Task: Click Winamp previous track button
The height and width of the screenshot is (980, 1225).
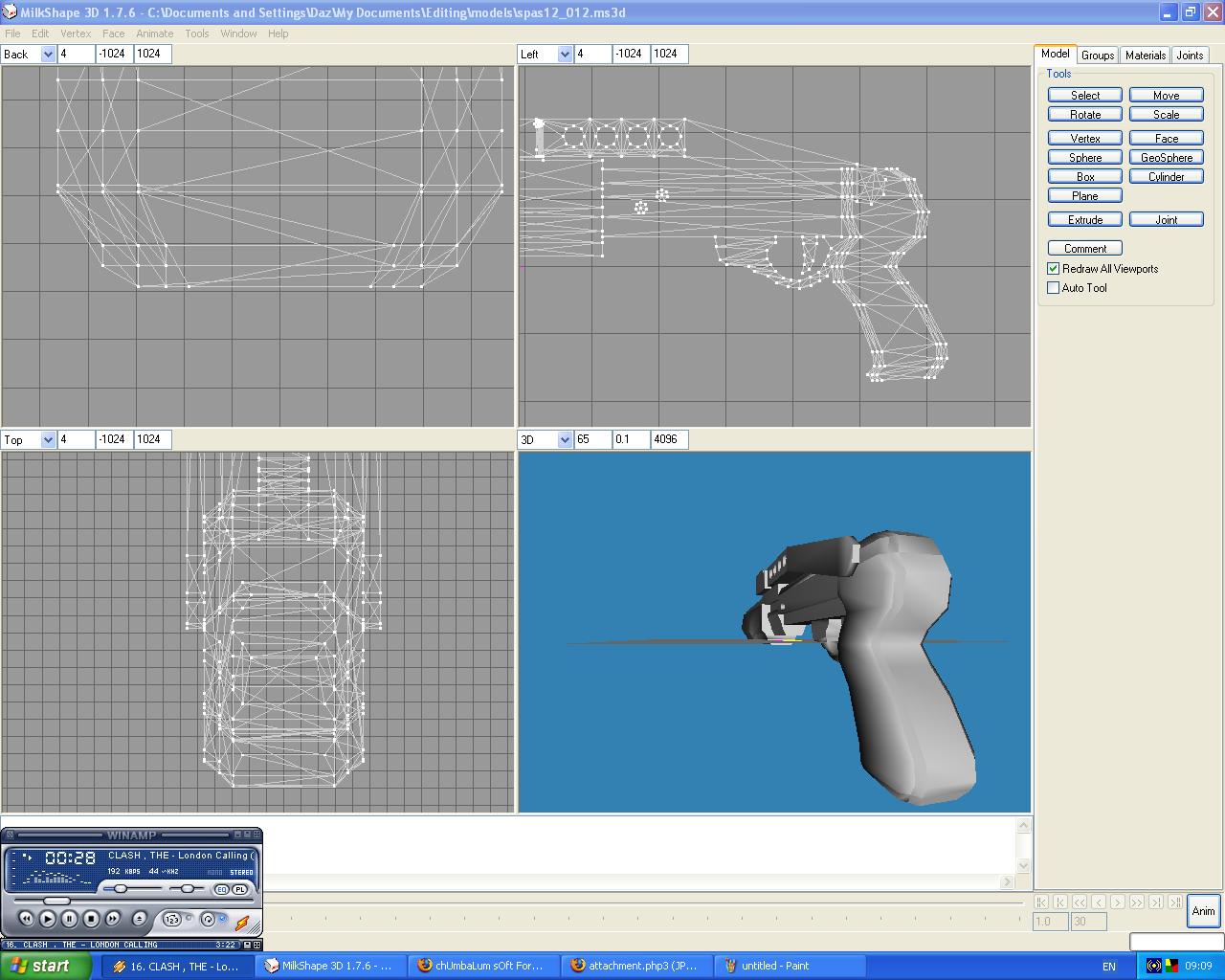Action: [26, 919]
